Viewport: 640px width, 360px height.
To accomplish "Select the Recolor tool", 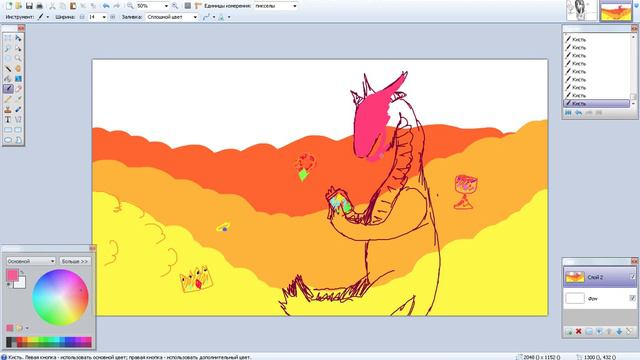I will [18, 109].
